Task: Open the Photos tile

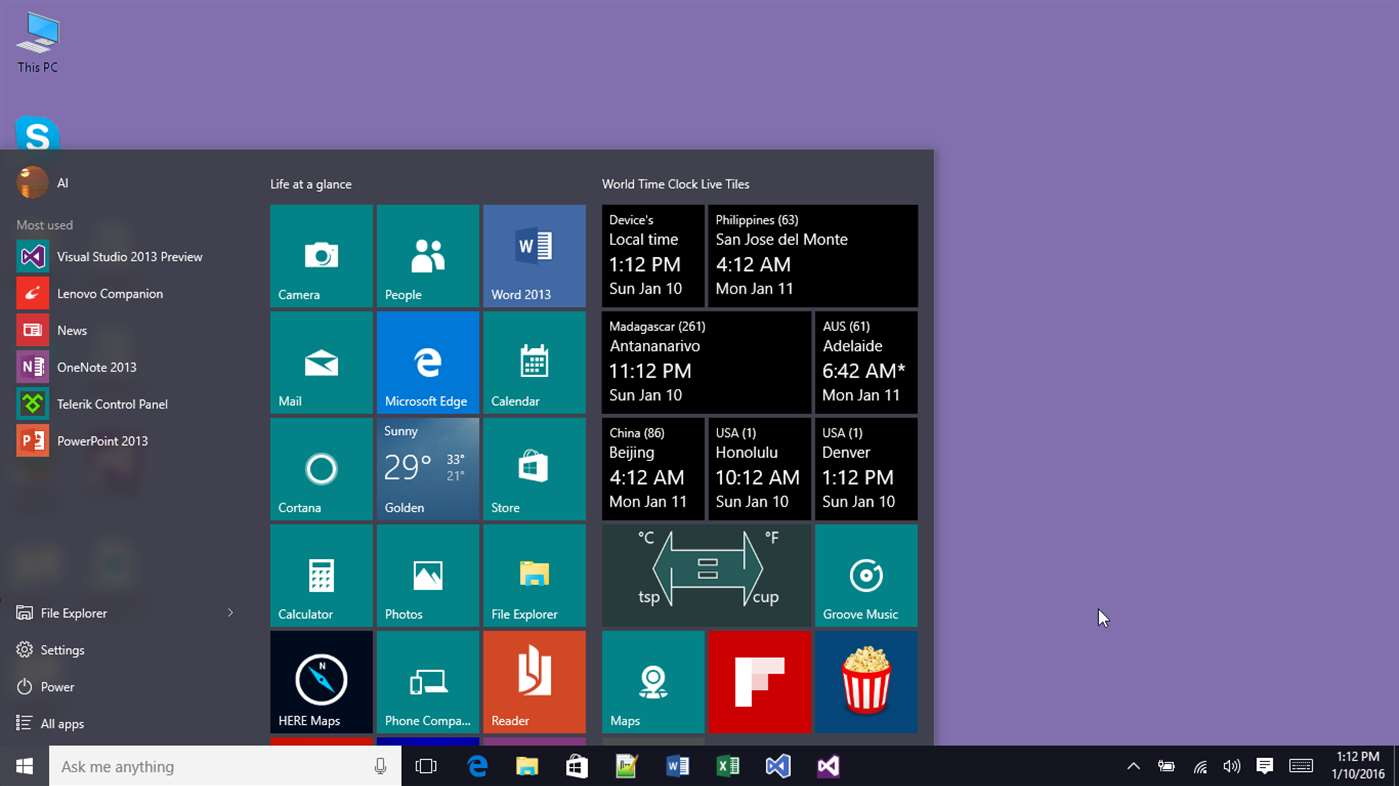Action: click(428, 575)
